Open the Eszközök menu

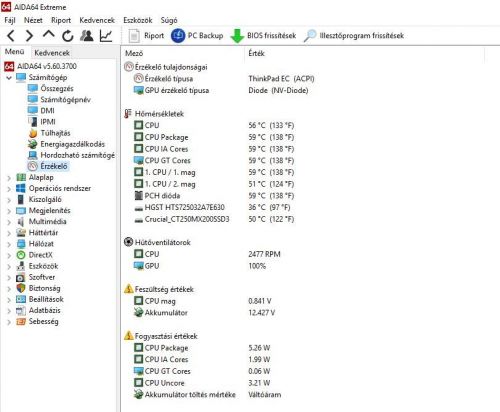[138, 20]
